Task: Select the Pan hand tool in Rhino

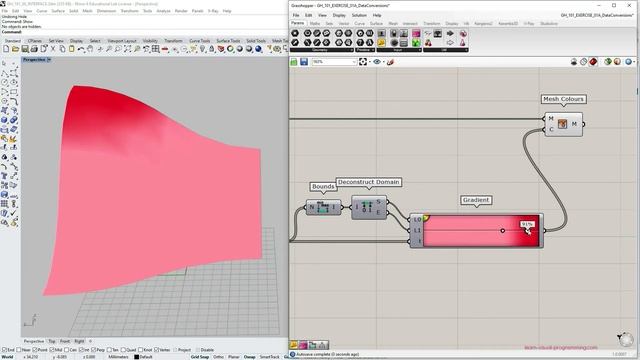Action: [90, 49]
